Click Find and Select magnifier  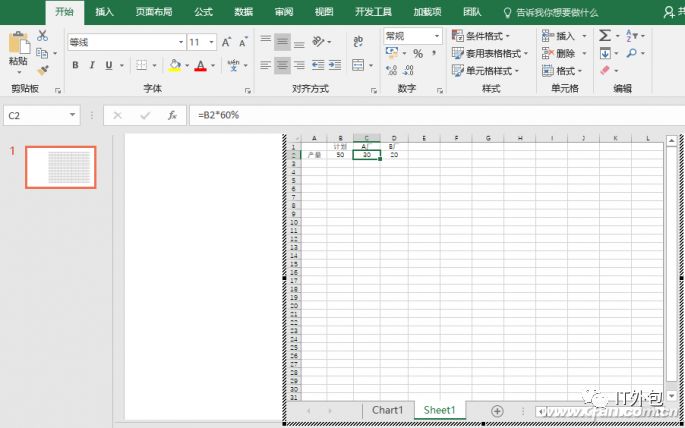tap(631, 53)
